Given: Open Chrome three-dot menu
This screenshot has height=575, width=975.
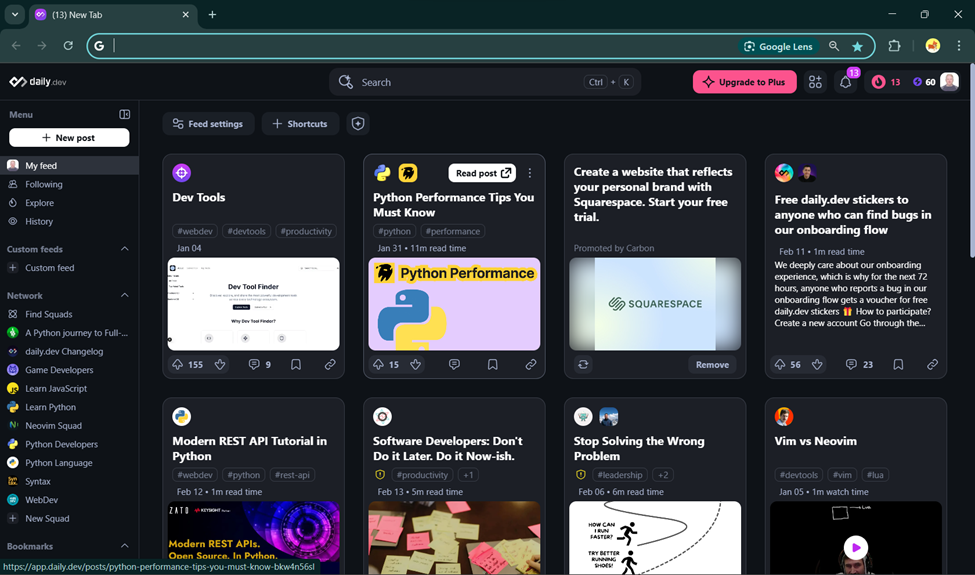Looking at the screenshot, I should pyautogui.click(x=959, y=46).
